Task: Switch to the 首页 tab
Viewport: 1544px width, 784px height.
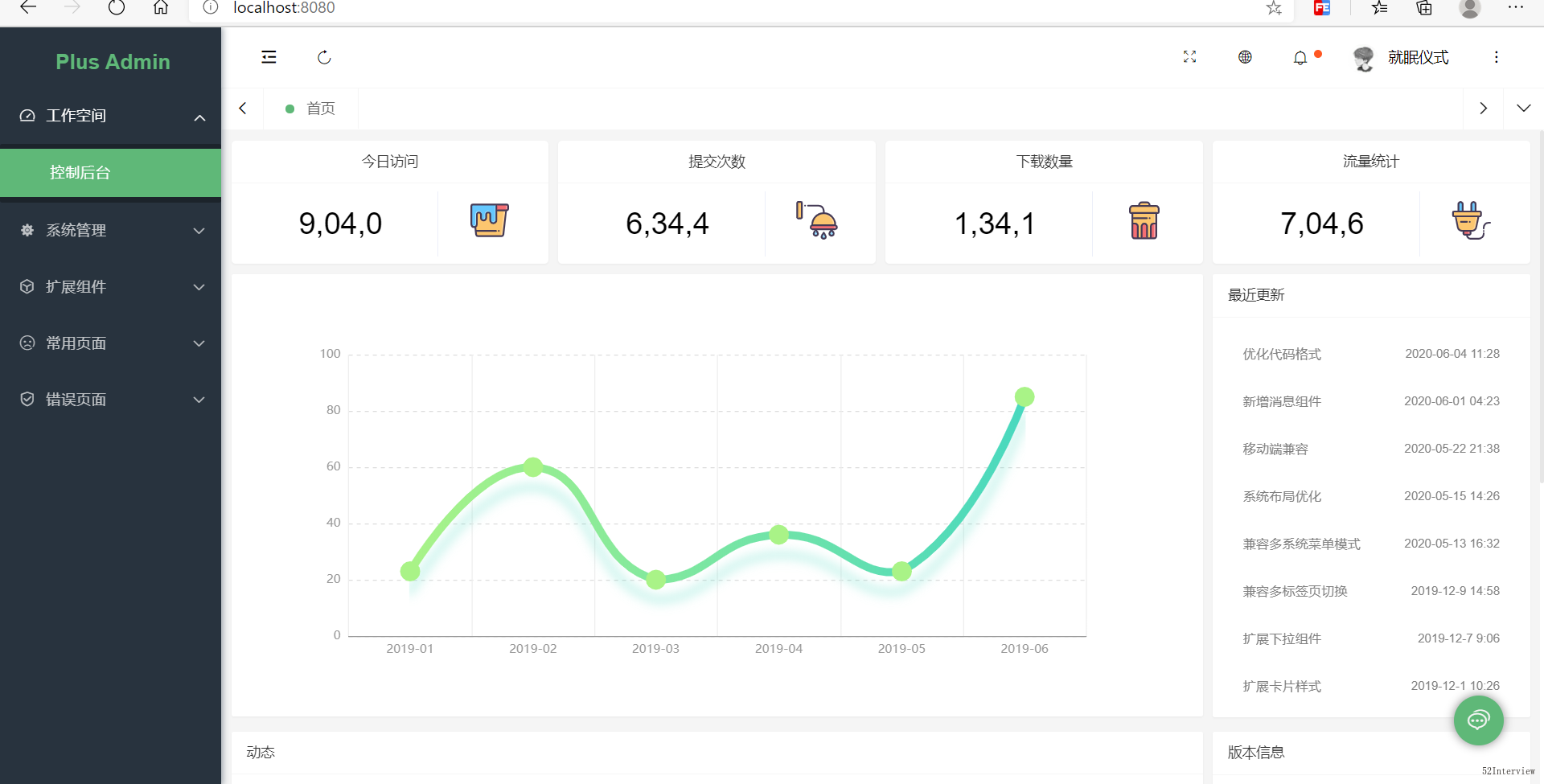Action: pos(310,109)
